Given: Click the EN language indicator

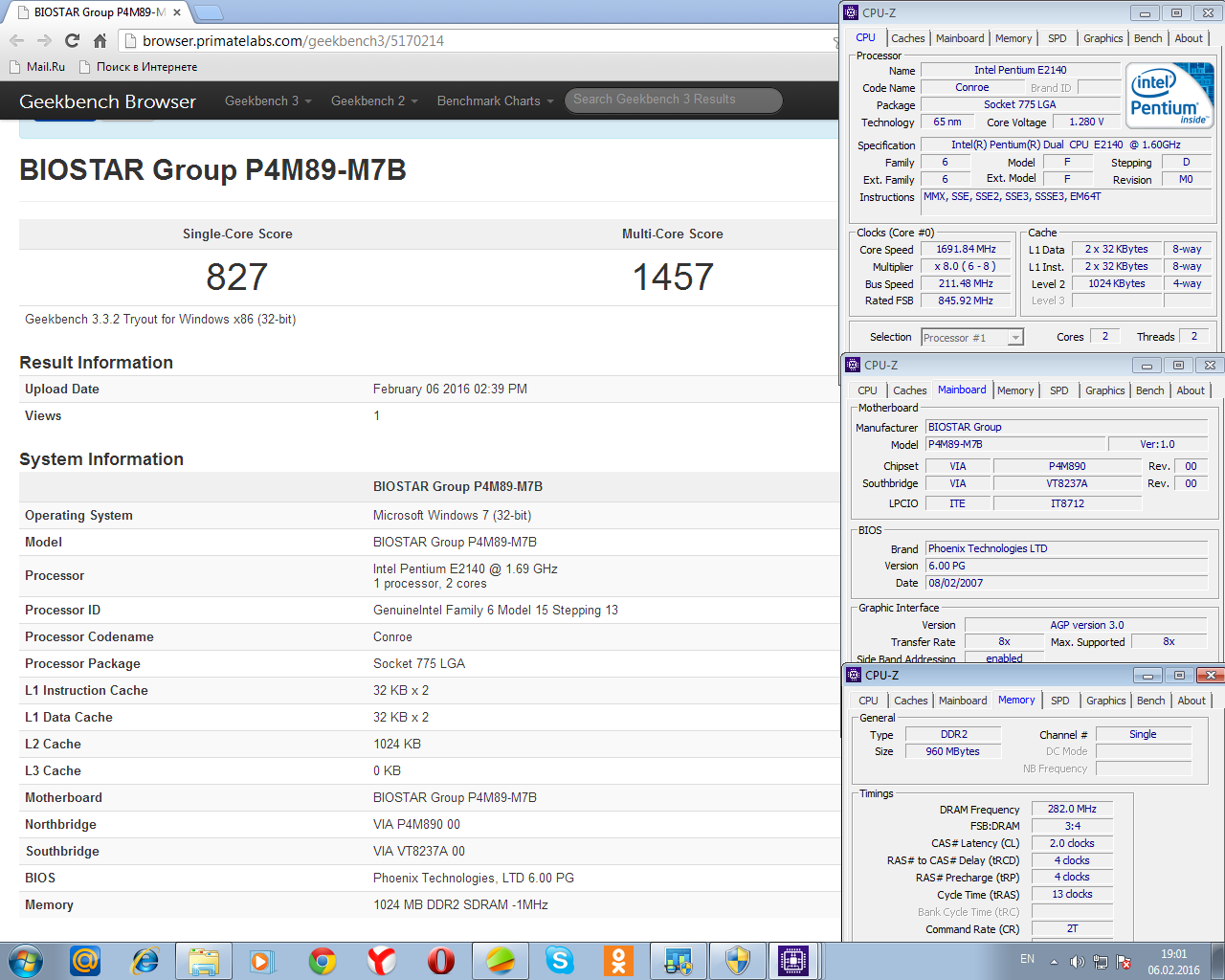Looking at the screenshot, I should point(1027,959).
